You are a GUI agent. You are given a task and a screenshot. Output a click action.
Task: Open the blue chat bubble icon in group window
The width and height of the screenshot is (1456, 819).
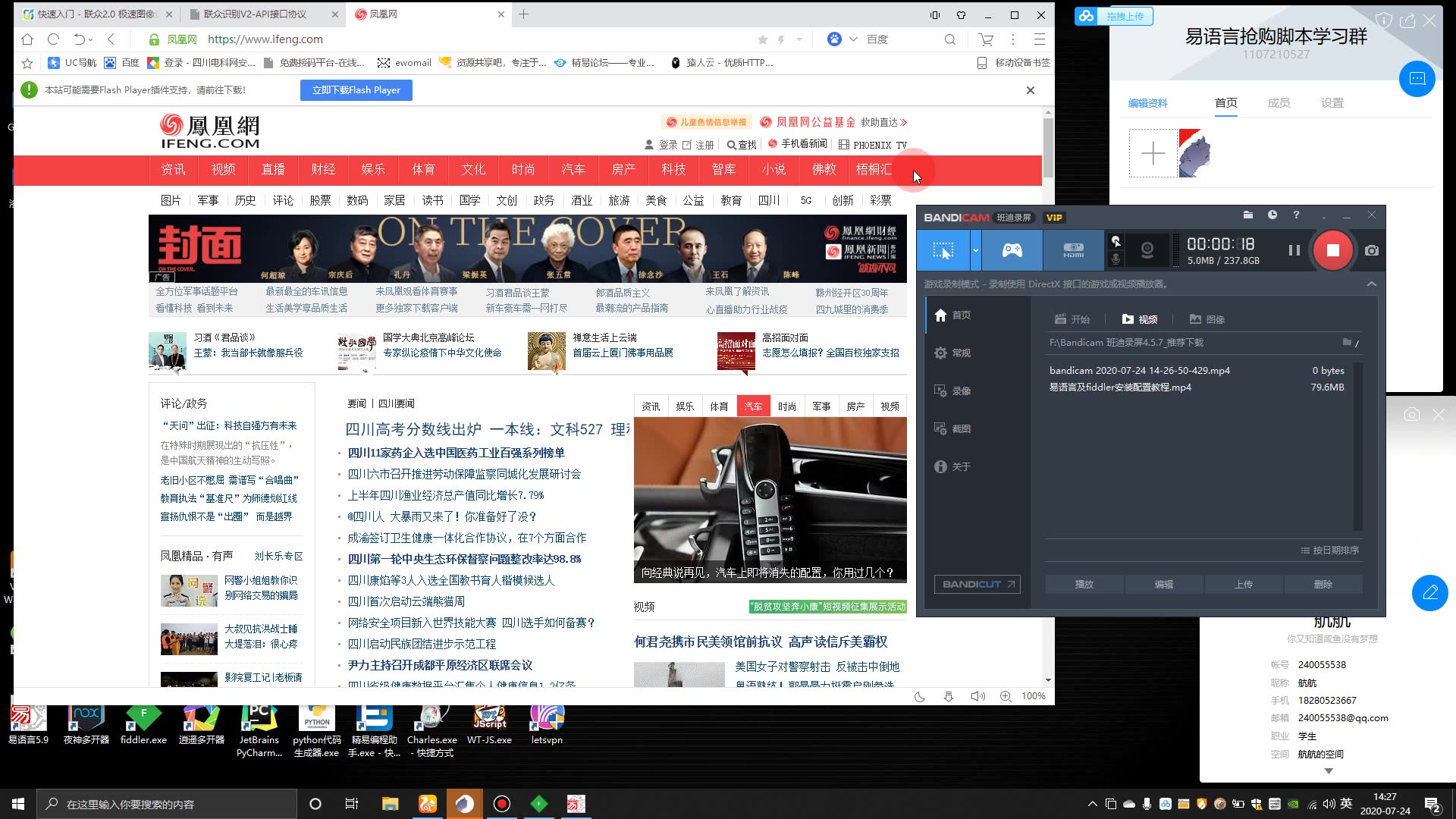pyautogui.click(x=1417, y=79)
